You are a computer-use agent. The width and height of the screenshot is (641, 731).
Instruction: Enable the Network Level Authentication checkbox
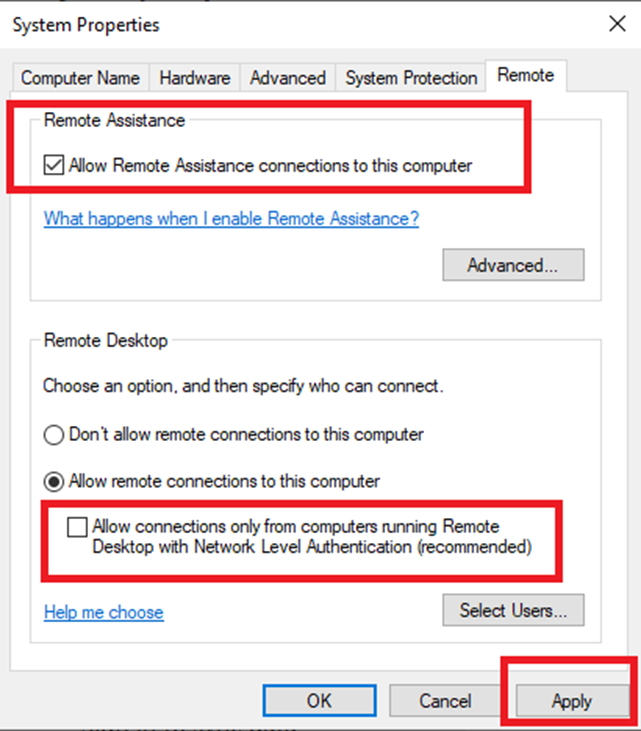(x=77, y=527)
